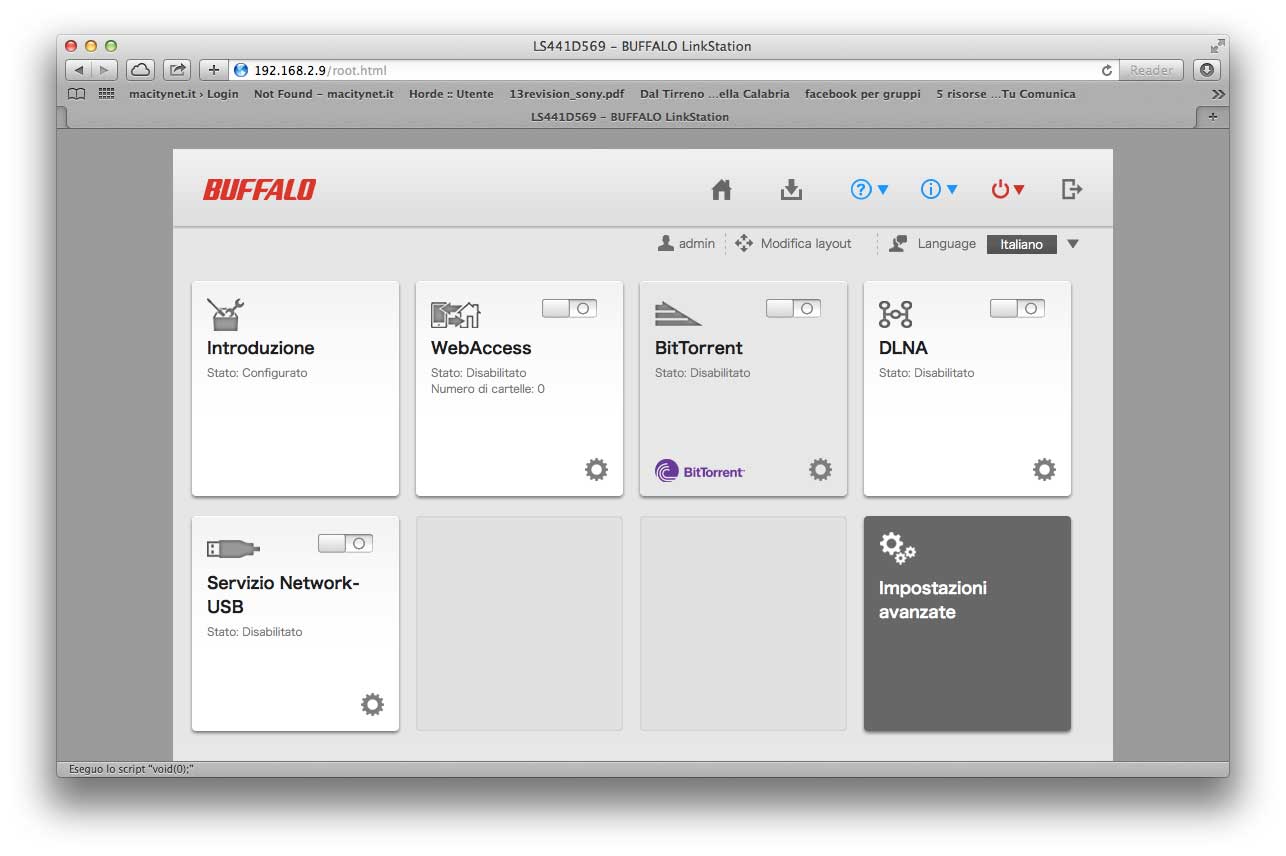The height and width of the screenshot is (856, 1286).
Task: Show more bookmarks with the chevrons
Action: coord(1217,94)
